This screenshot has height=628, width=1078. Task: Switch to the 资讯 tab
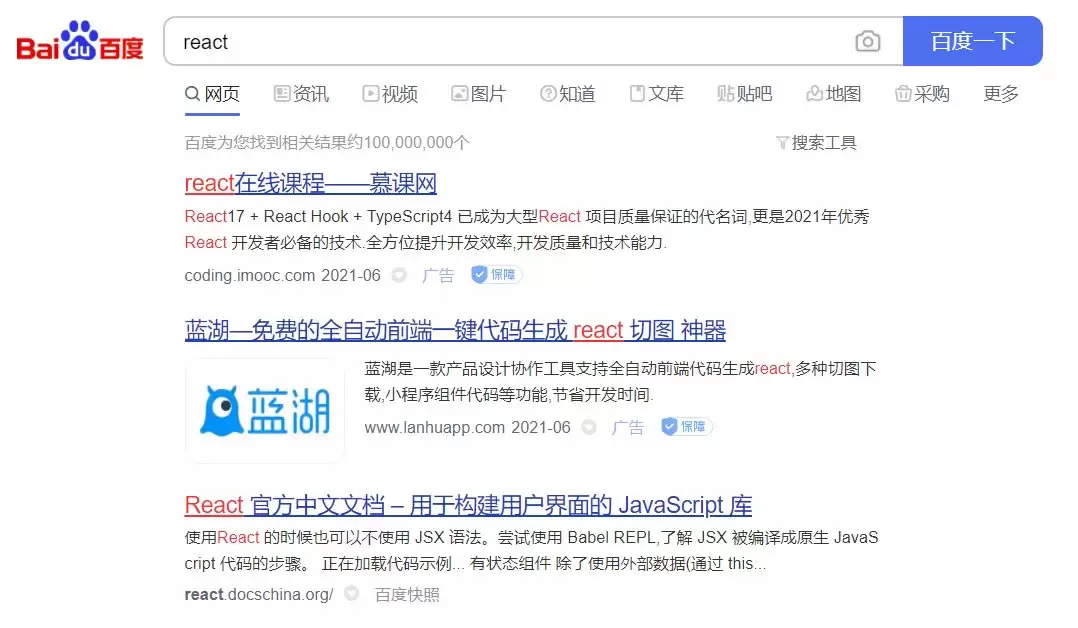pyautogui.click(x=301, y=94)
